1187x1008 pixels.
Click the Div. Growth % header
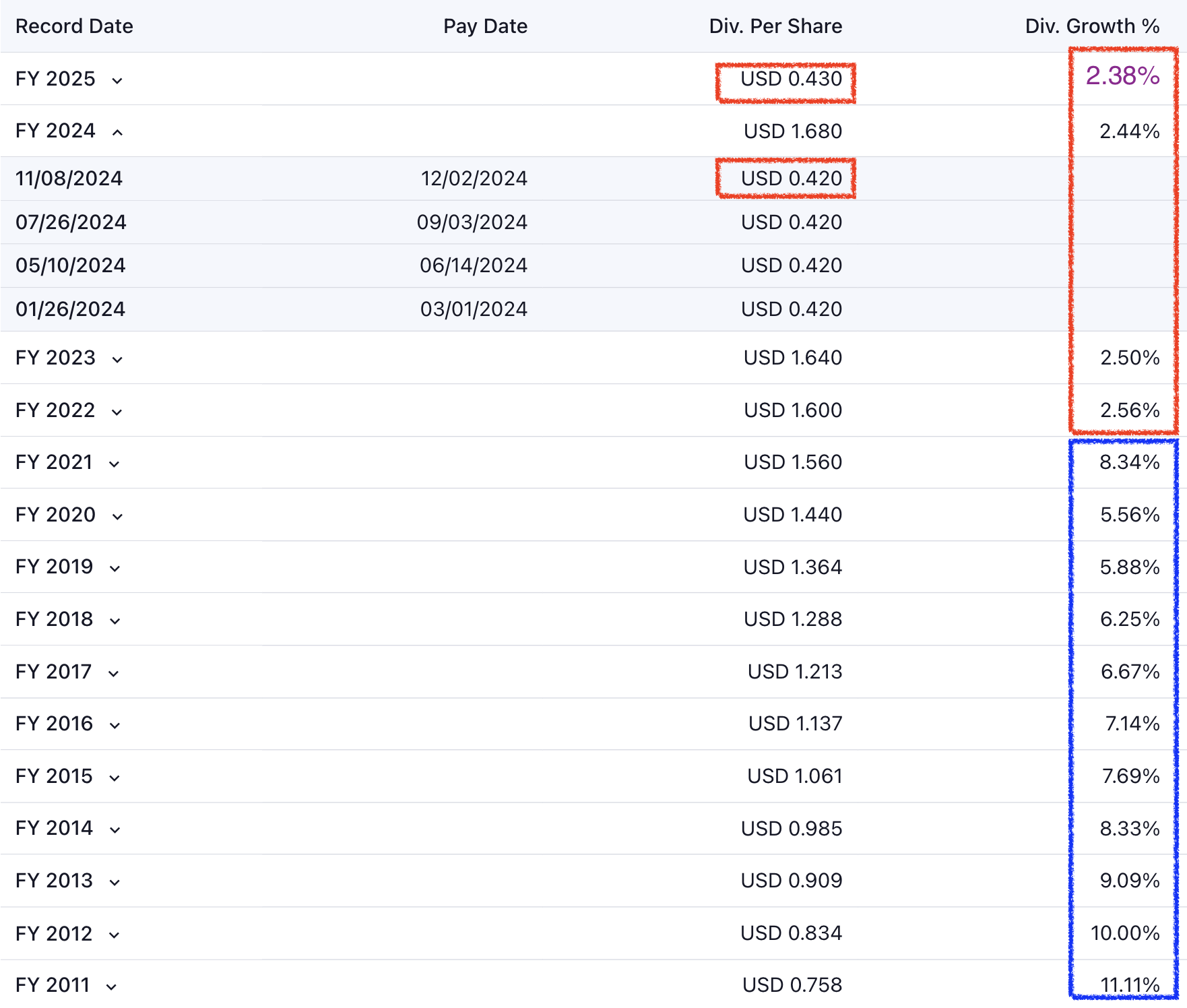[x=1092, y=26]
